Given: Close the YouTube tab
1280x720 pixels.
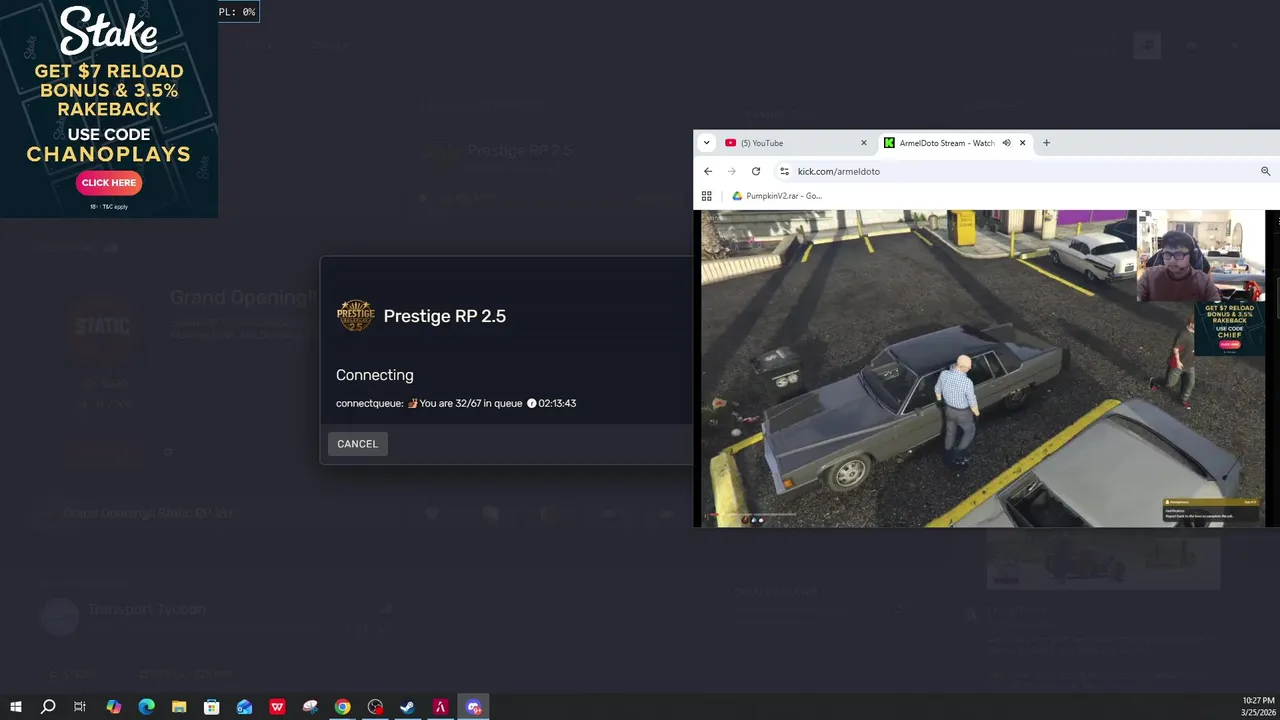Looking at the screenshot, I should (x=863, y=143).
